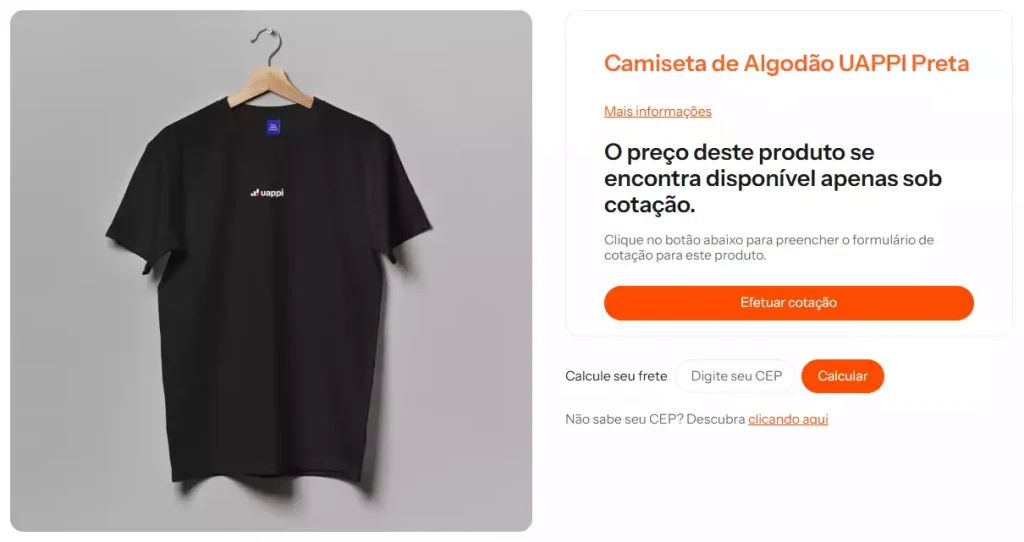Image resolution: width=1024 pixels, height=542 pixels.
Task: Click the blue neck label tag
Action: (274, 127)
